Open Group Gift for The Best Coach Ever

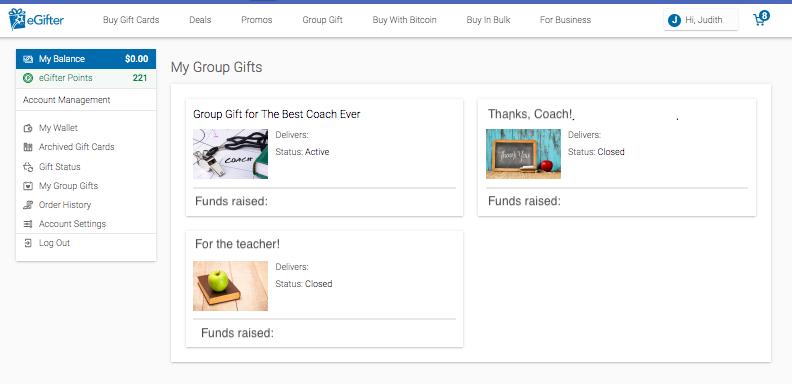pos(277,114)
